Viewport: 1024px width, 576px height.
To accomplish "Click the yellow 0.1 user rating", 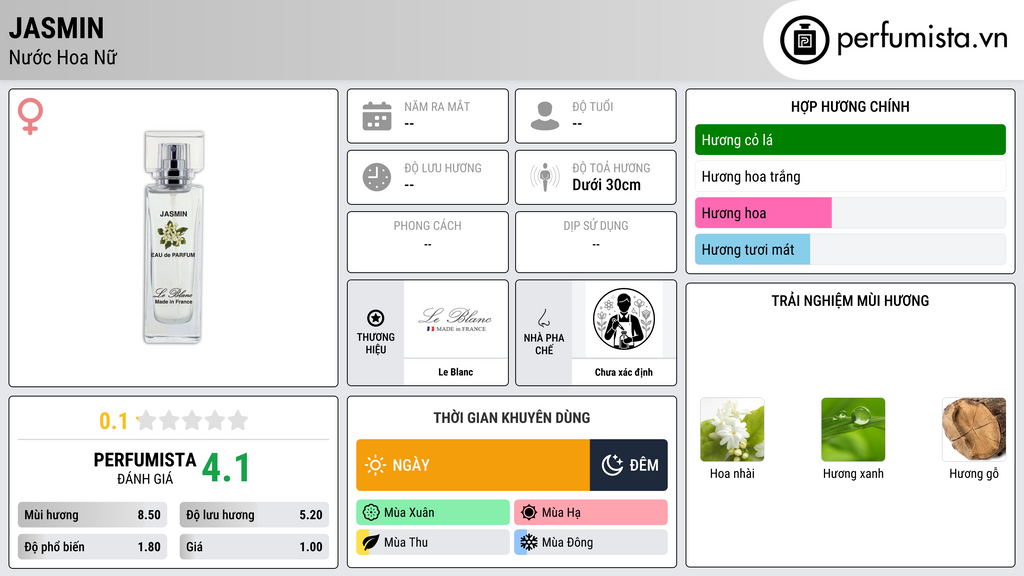I will pyautogui.click(x=114, y=421).
